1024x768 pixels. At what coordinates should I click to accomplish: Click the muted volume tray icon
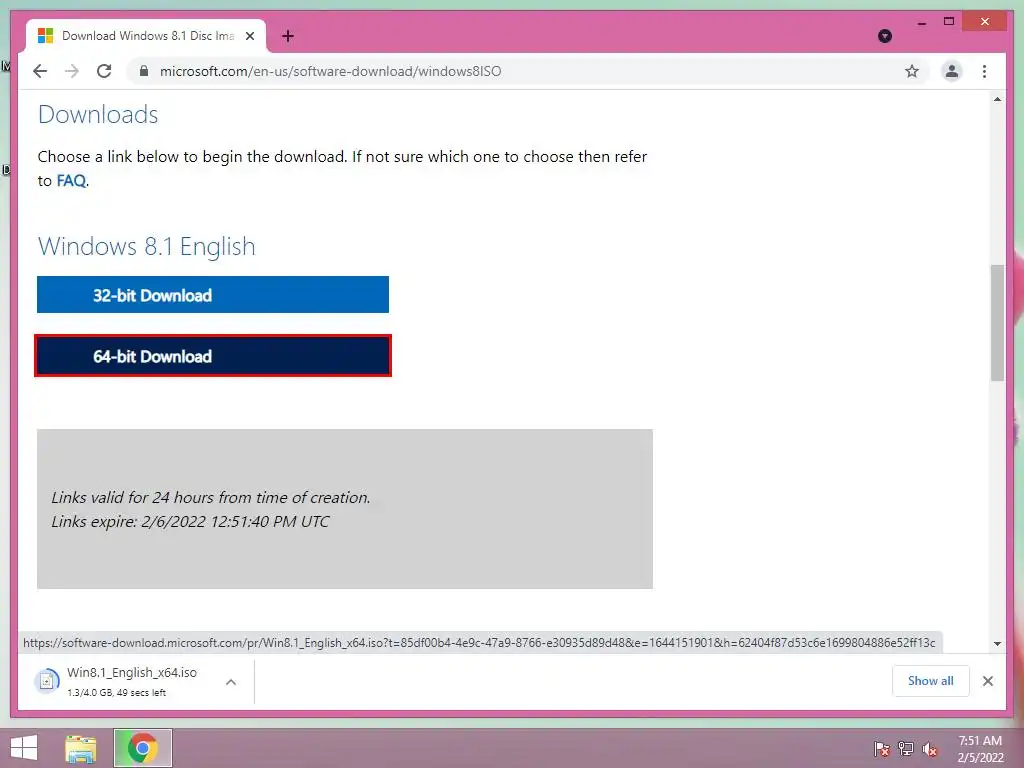point(930,749)
